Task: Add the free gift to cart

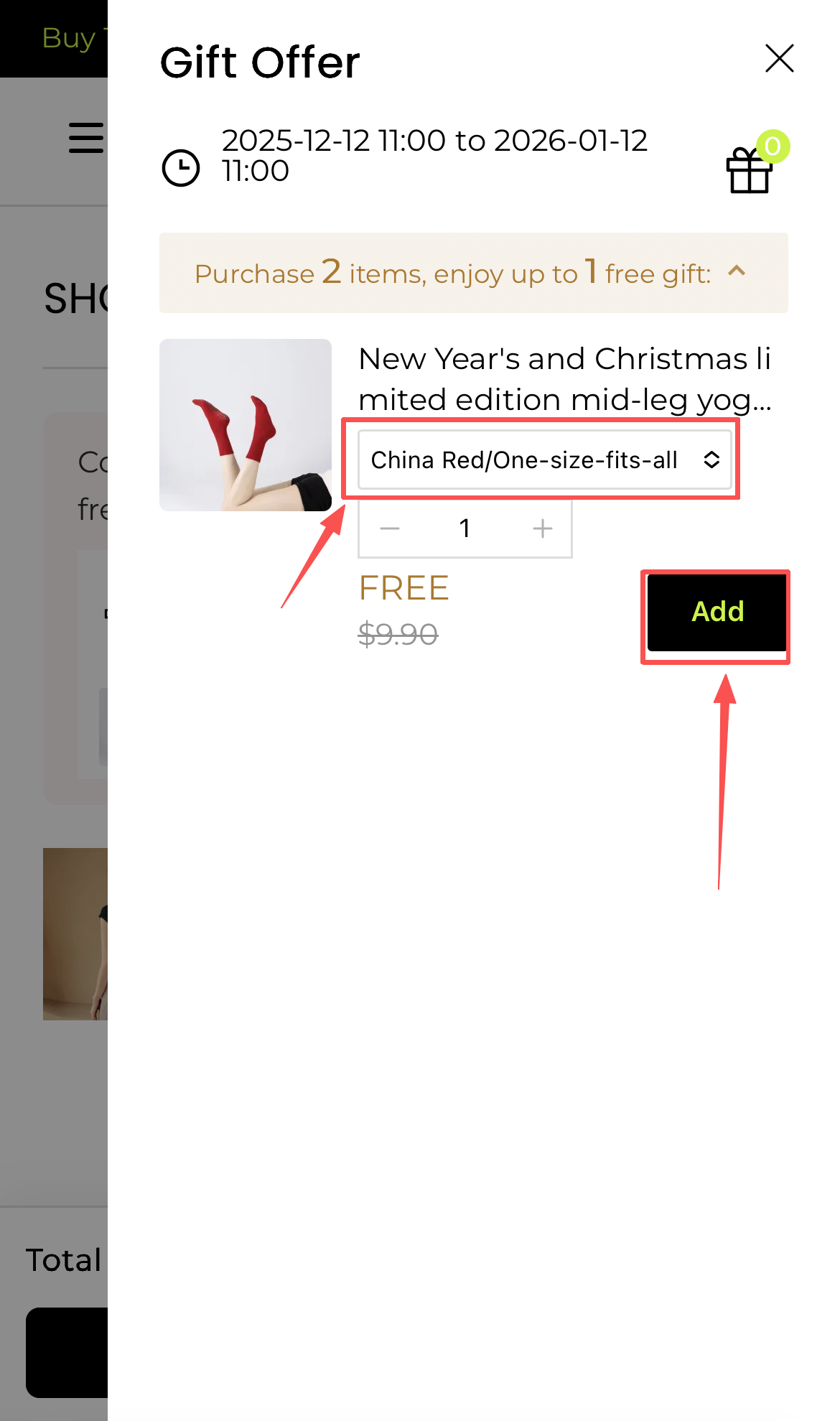Action: 717,612
